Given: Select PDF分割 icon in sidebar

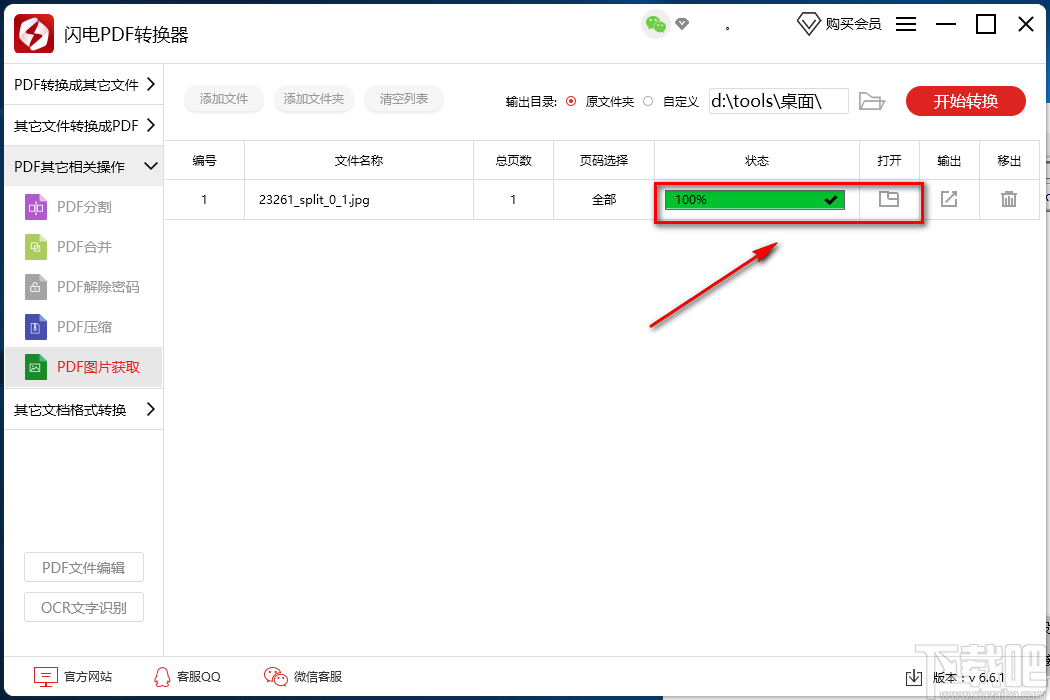Looking at the screenshot, I should [x=35, y=207].
